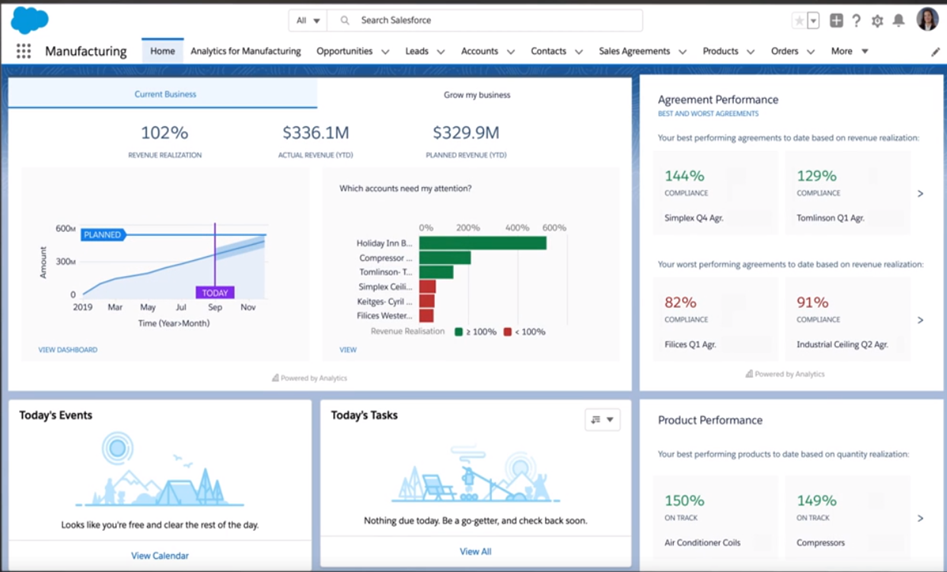Open the Accounts tab

click(x=480, y=51)
